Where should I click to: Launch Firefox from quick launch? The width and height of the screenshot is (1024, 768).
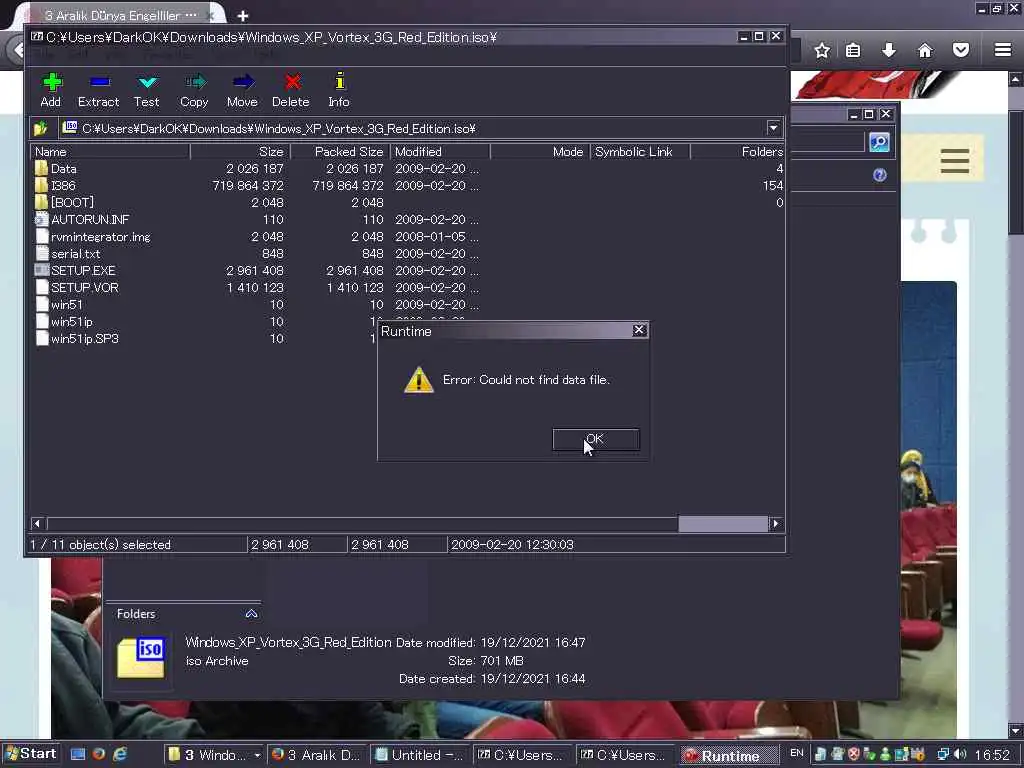99,754
